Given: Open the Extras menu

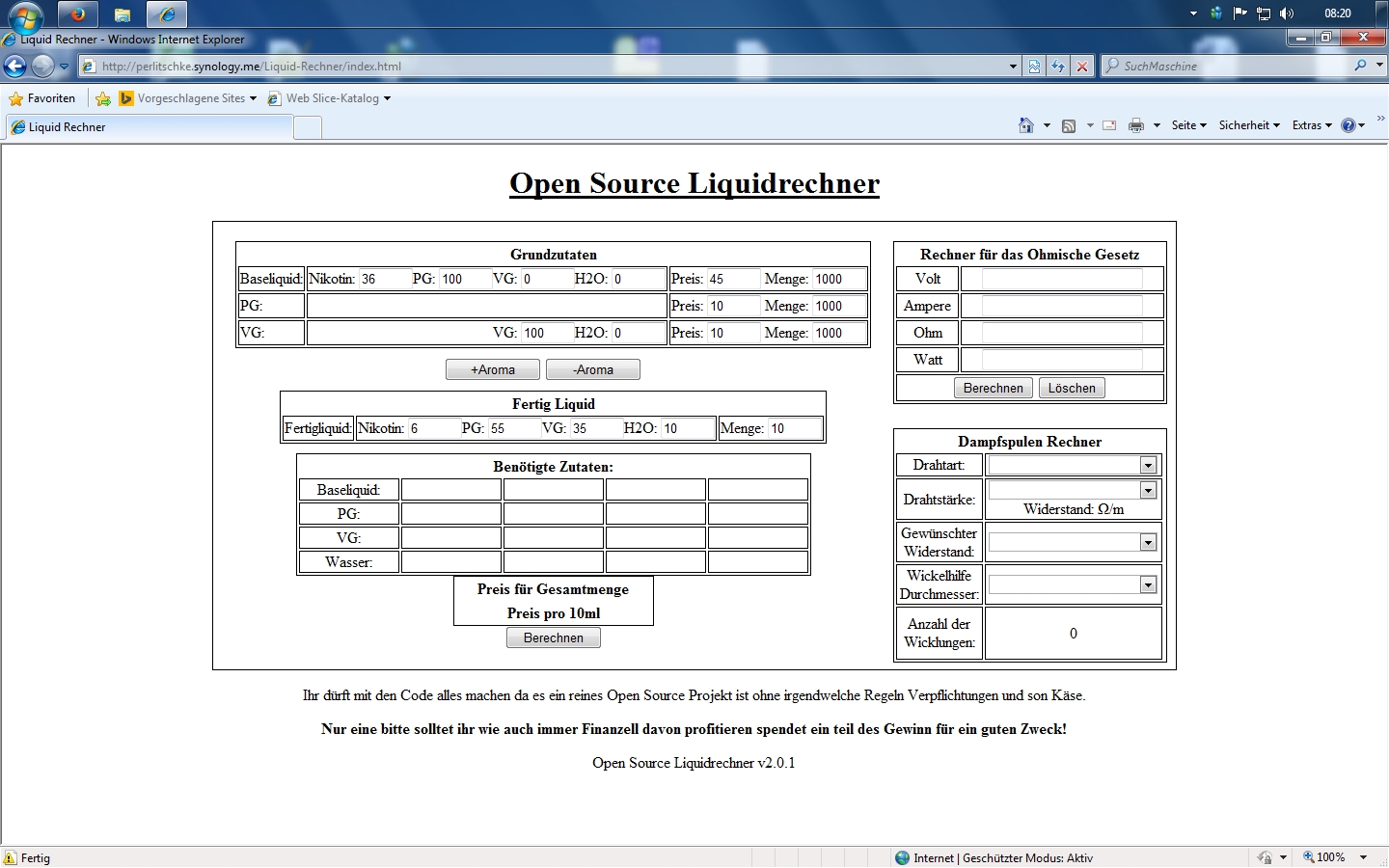Looking at the screenshot, I should point(1312,125).
